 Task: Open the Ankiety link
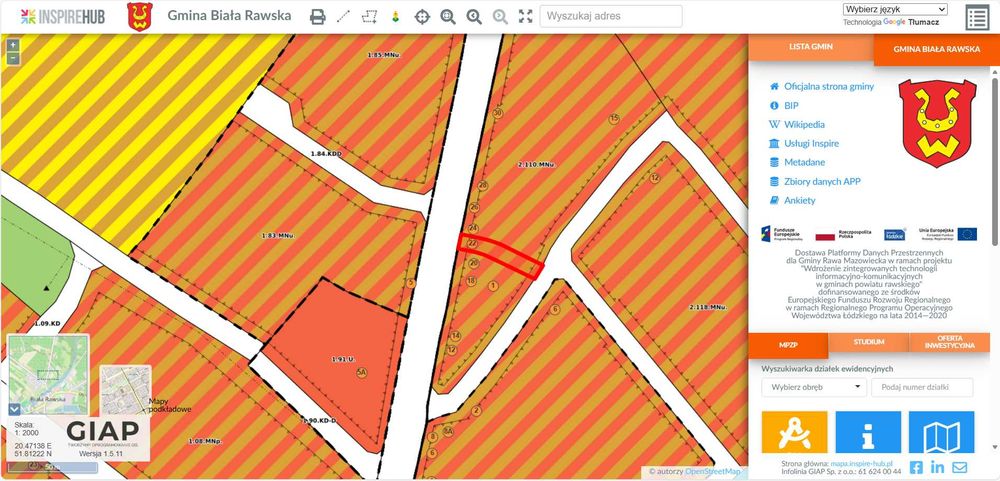800,200
